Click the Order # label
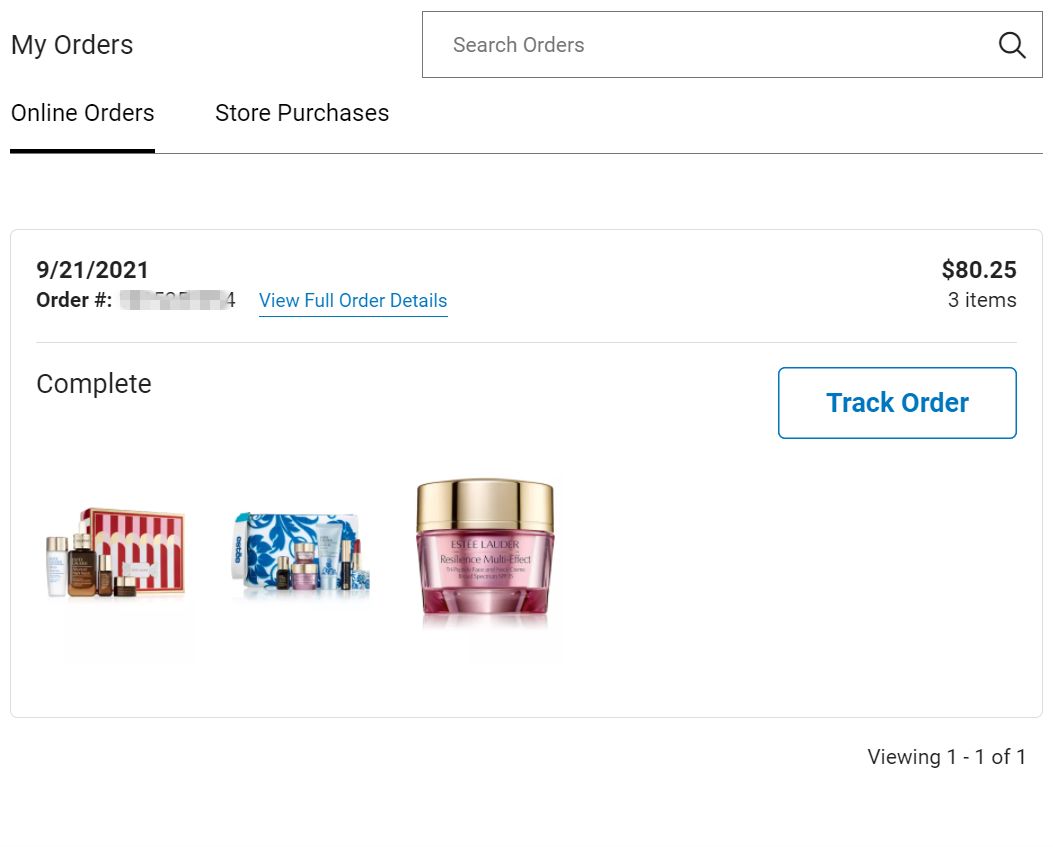The image size is (1053, 847). tap(75, 300)
